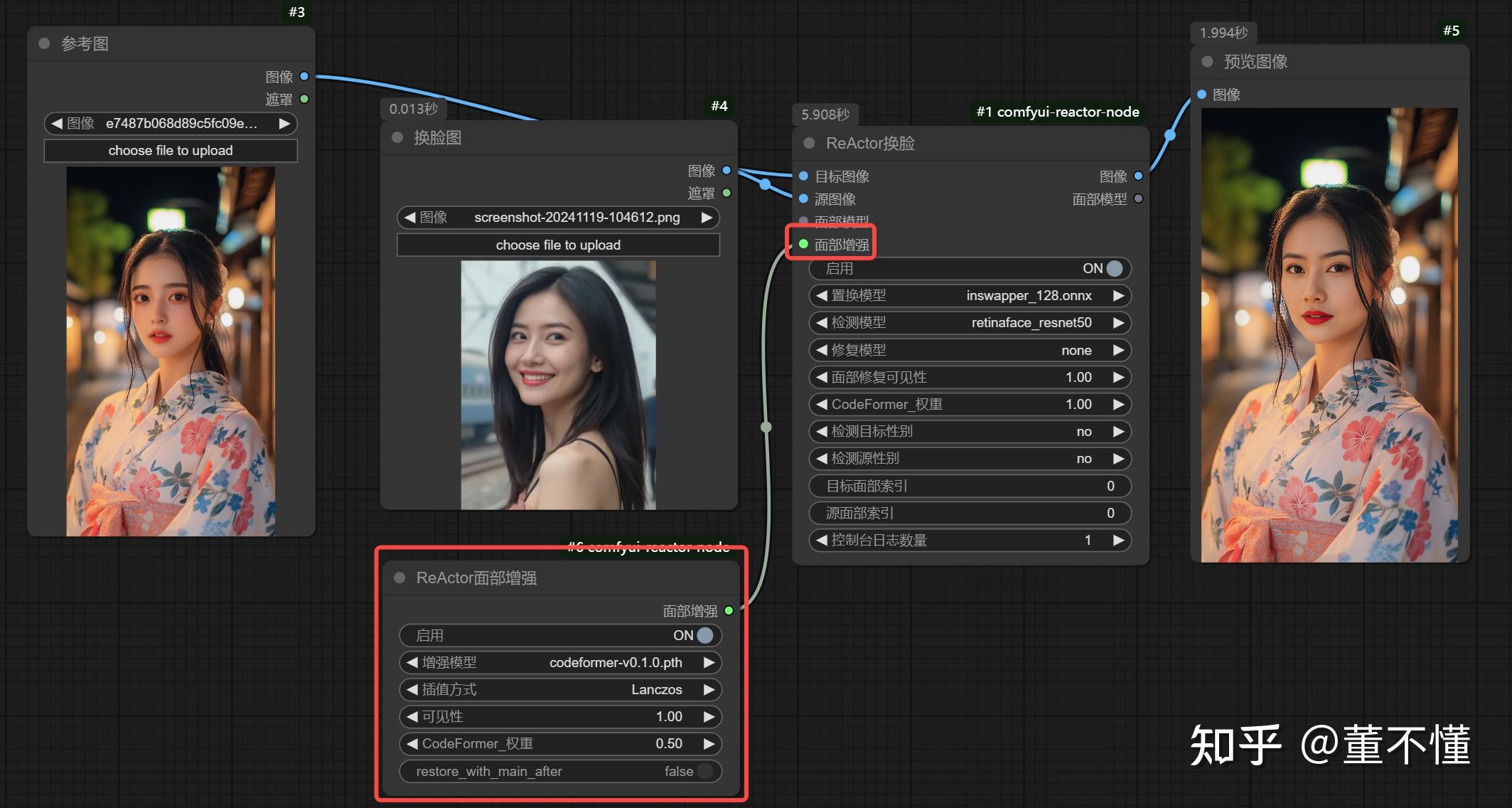Cycle the 置换模型 selector to another model
This screenshot has height=808, width=1512.
[1120, 295]
